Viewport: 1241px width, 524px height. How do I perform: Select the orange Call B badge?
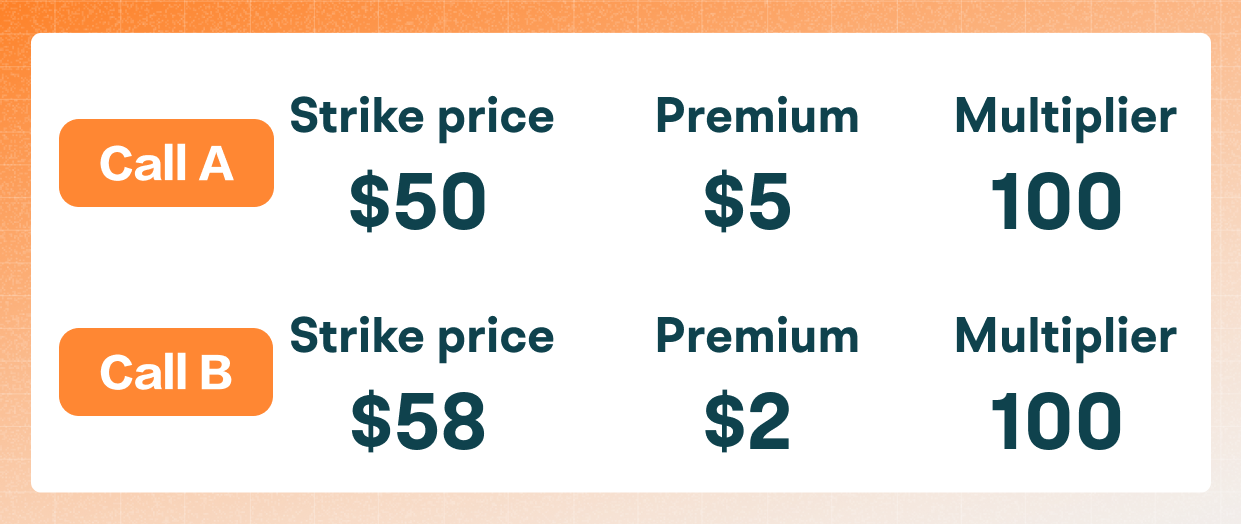166,372
